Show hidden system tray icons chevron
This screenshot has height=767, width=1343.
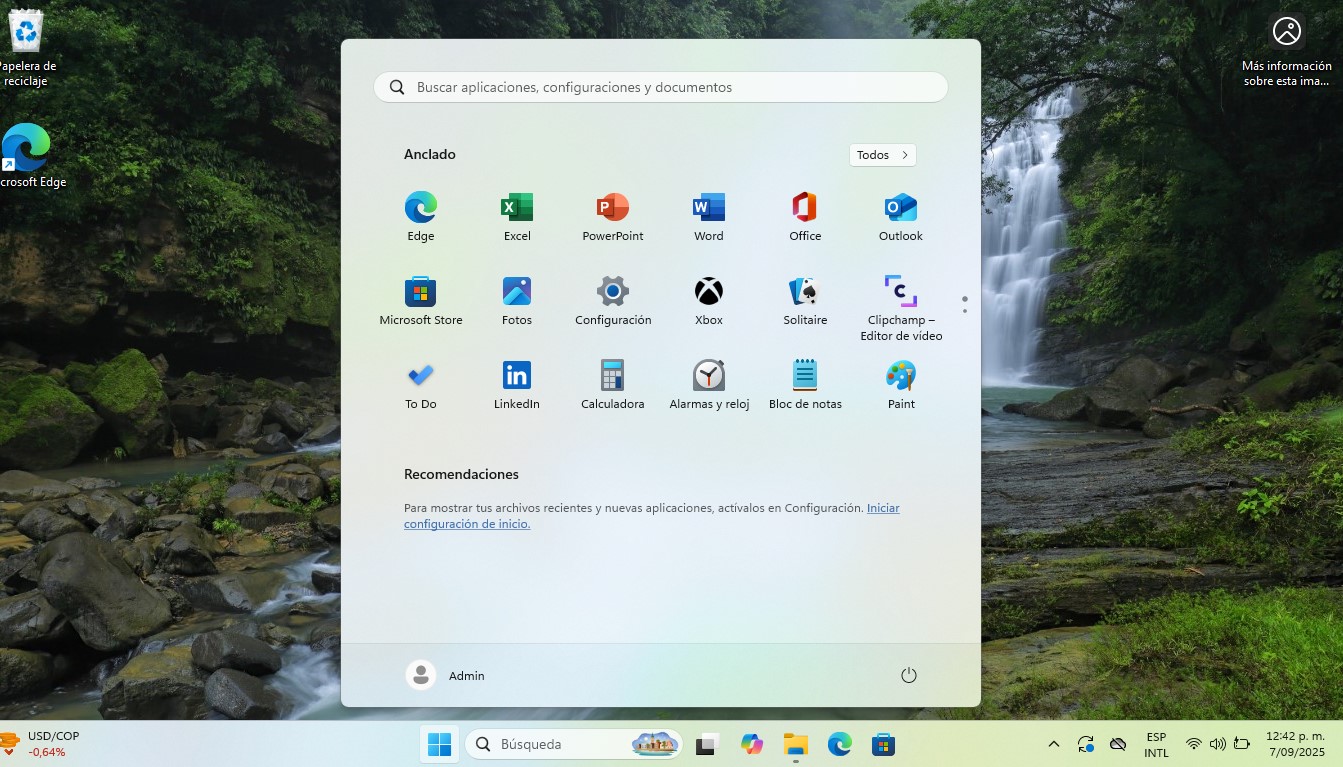1053,744
